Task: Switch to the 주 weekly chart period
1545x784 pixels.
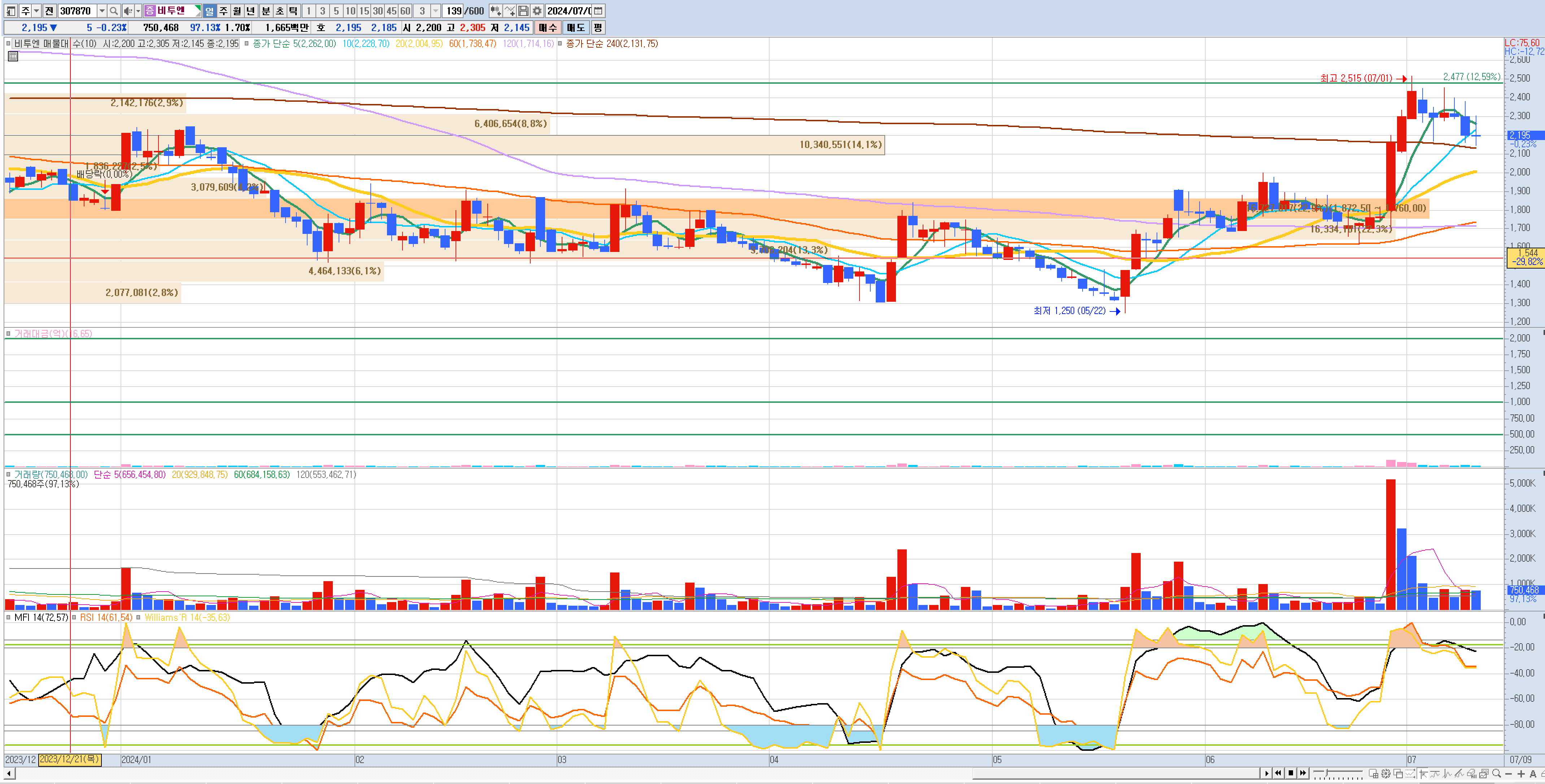Action: coord(223,11)
